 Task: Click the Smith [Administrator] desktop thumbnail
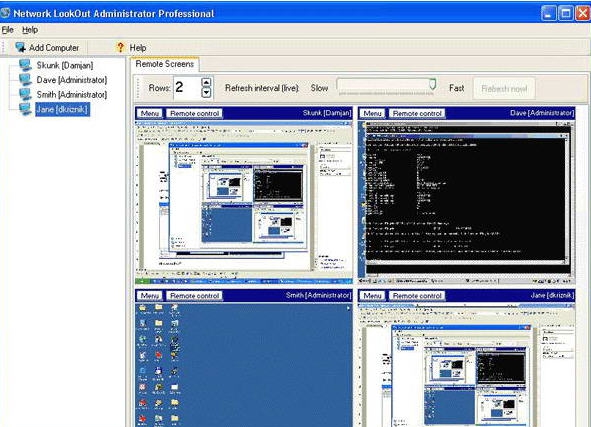click(244, 365)
